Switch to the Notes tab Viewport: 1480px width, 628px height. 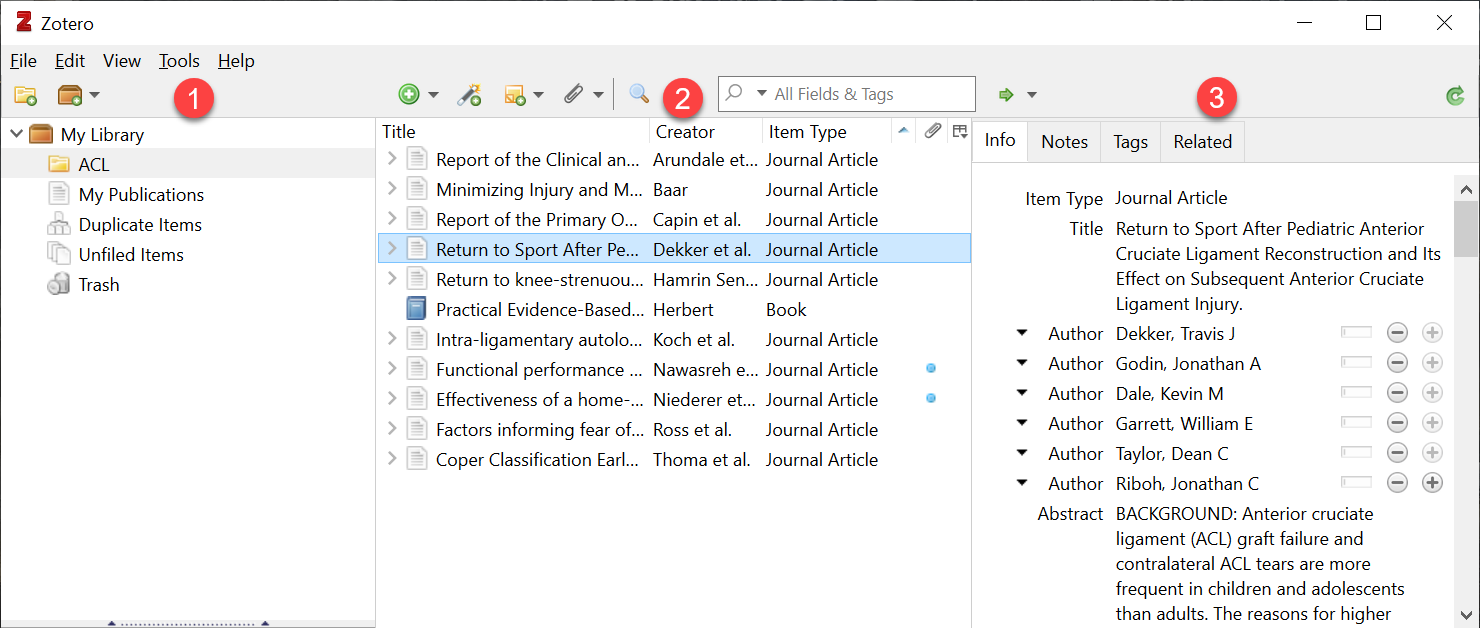1064,142
